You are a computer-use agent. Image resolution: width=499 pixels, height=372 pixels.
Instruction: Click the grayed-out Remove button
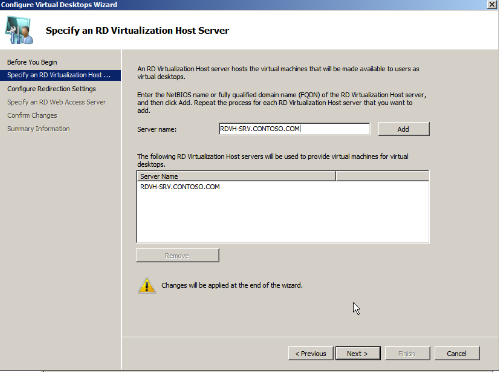(178, 255)
